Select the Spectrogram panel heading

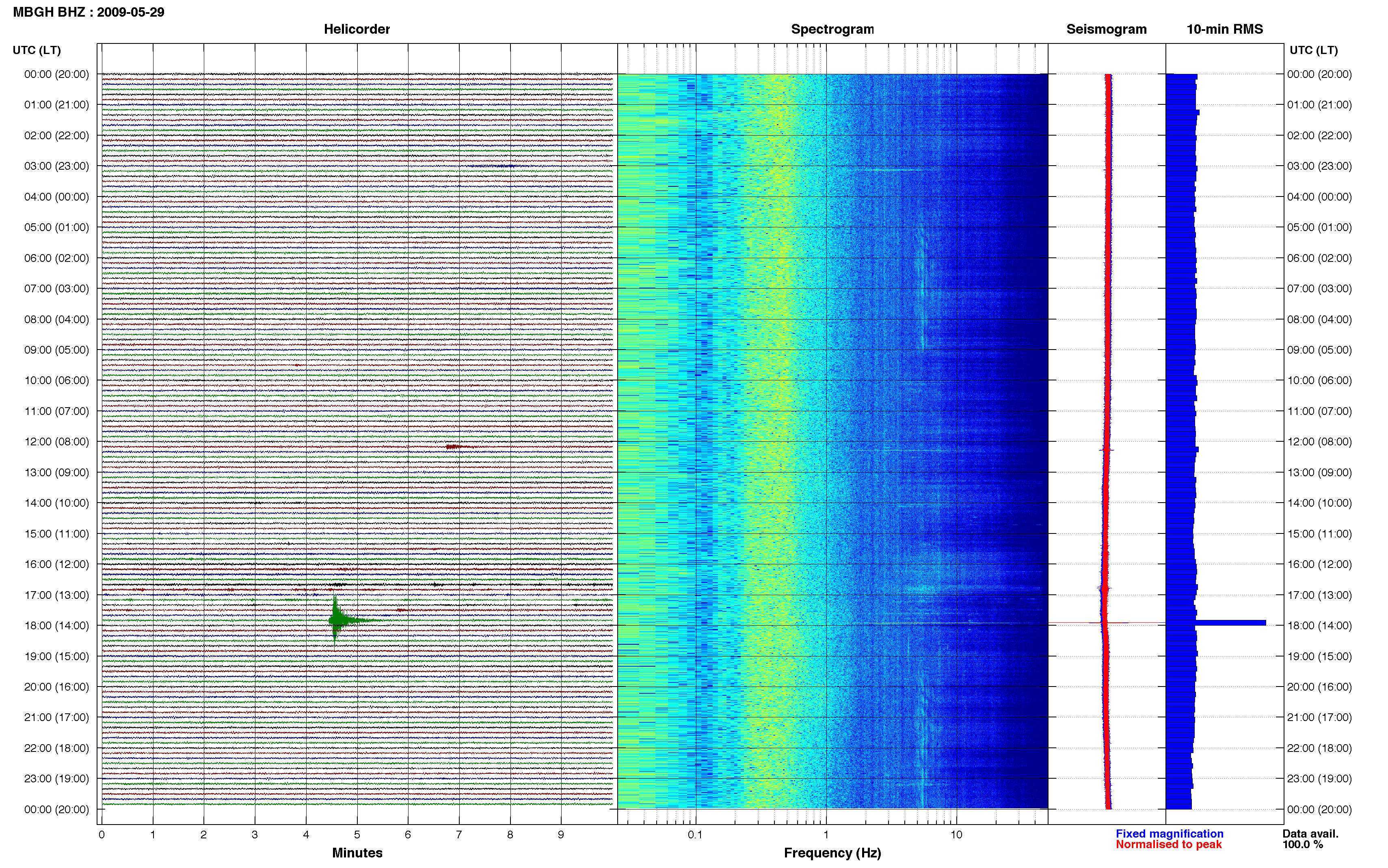tap(832, 29)
